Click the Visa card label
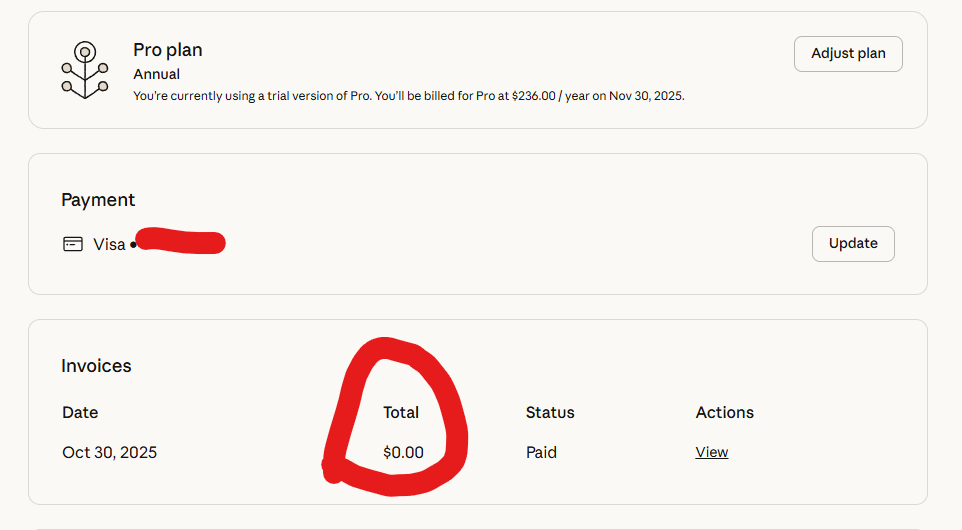This screenshot has width=962, height=530. pyautogui.click(x=109, y=244)
